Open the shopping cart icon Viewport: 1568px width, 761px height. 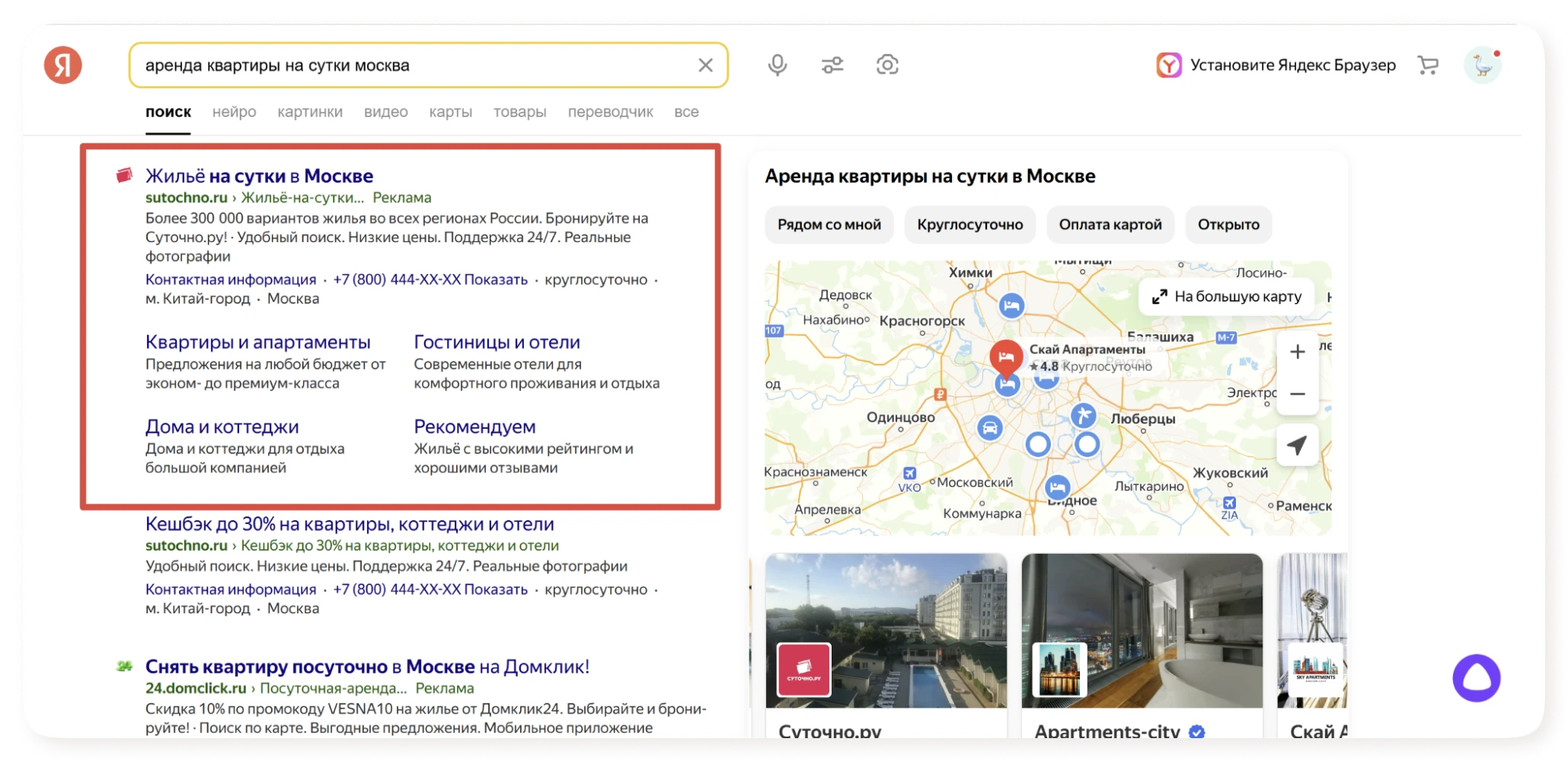pyautogui.click(x=1428, y=66)
